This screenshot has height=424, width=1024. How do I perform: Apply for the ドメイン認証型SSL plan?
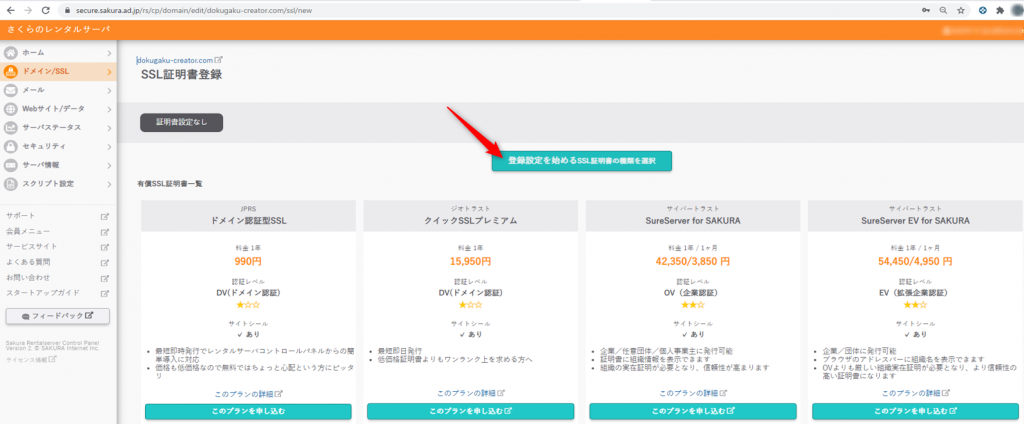click(248, 411)
